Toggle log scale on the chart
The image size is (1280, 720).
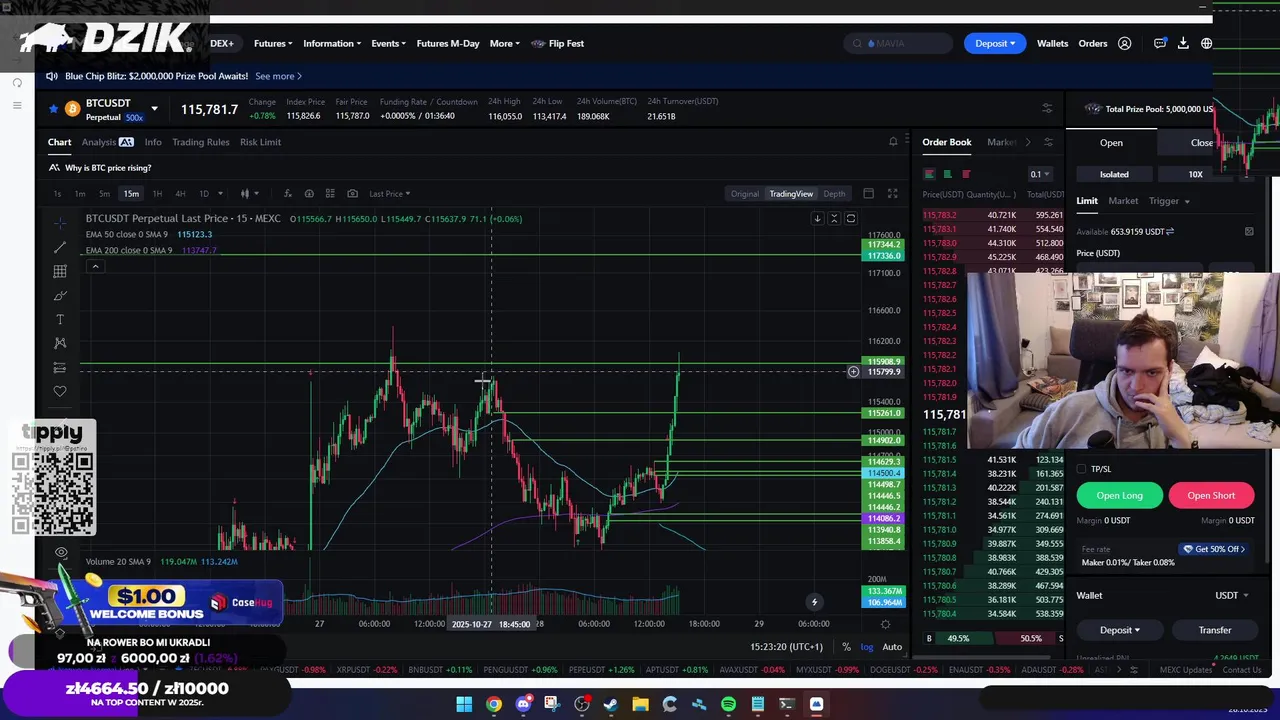pos(866,647)
